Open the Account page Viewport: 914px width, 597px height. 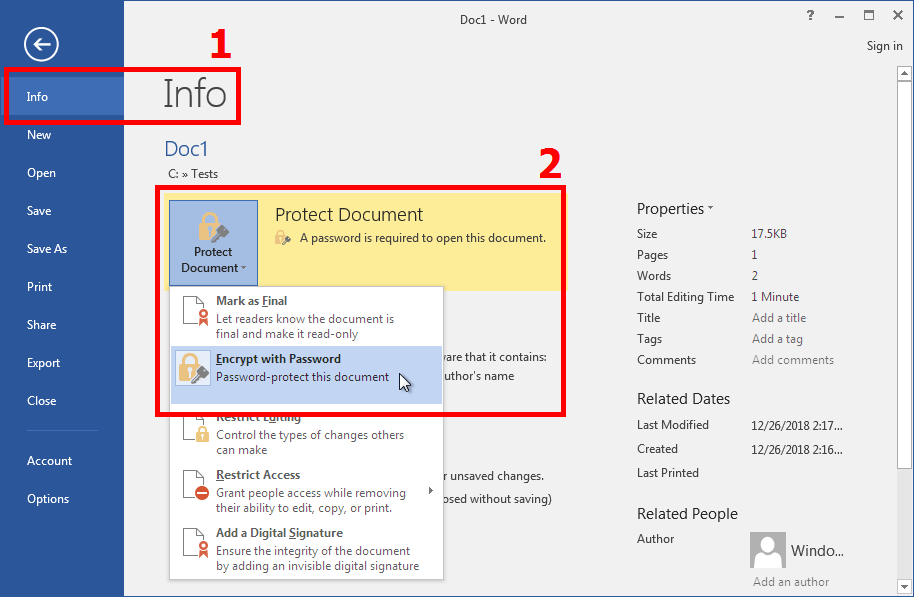(x=62, y=461)
